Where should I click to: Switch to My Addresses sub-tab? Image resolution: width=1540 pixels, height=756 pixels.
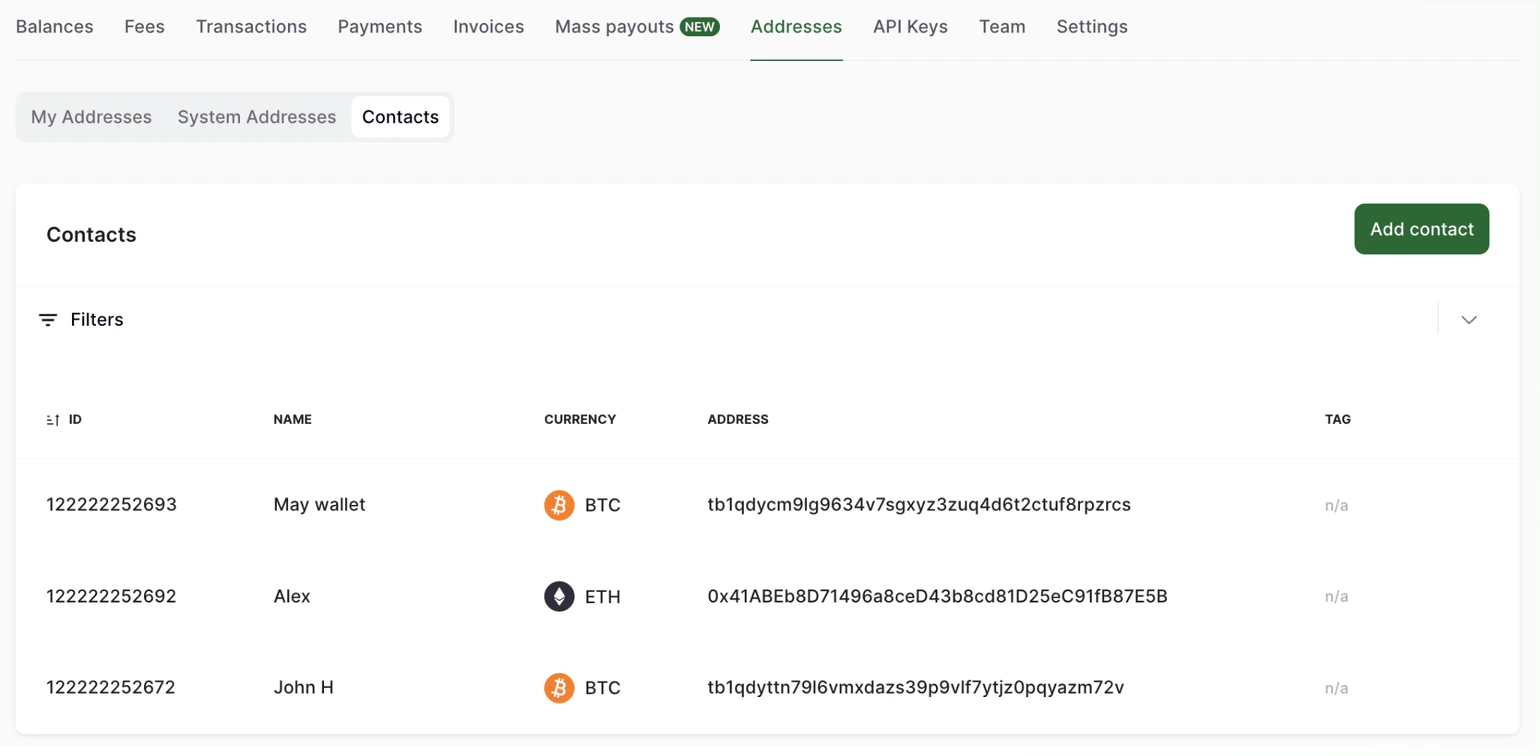coord(91,117)
